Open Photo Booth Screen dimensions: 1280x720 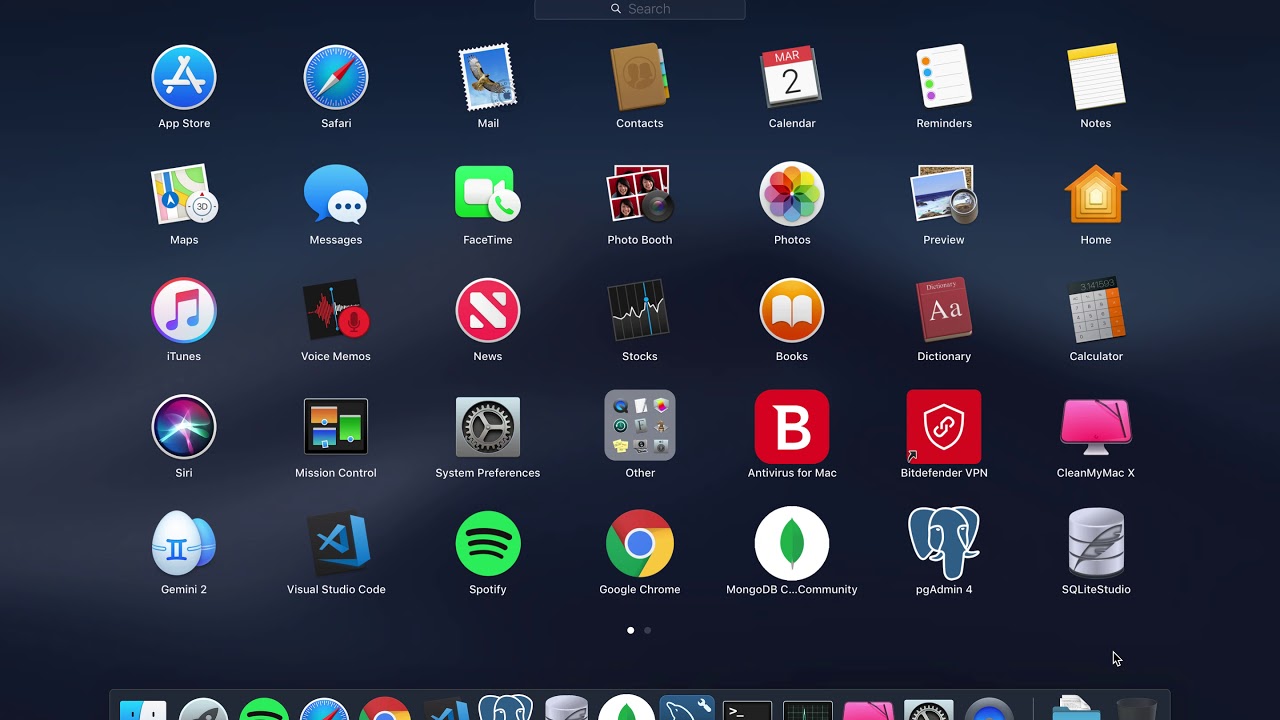tap(640, 194)
